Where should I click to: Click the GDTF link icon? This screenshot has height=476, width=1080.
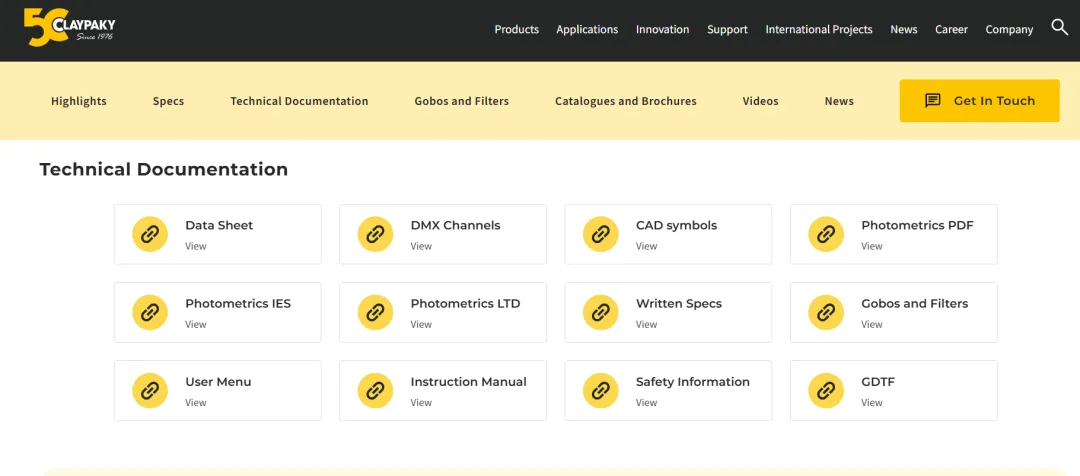pos(826,391)
